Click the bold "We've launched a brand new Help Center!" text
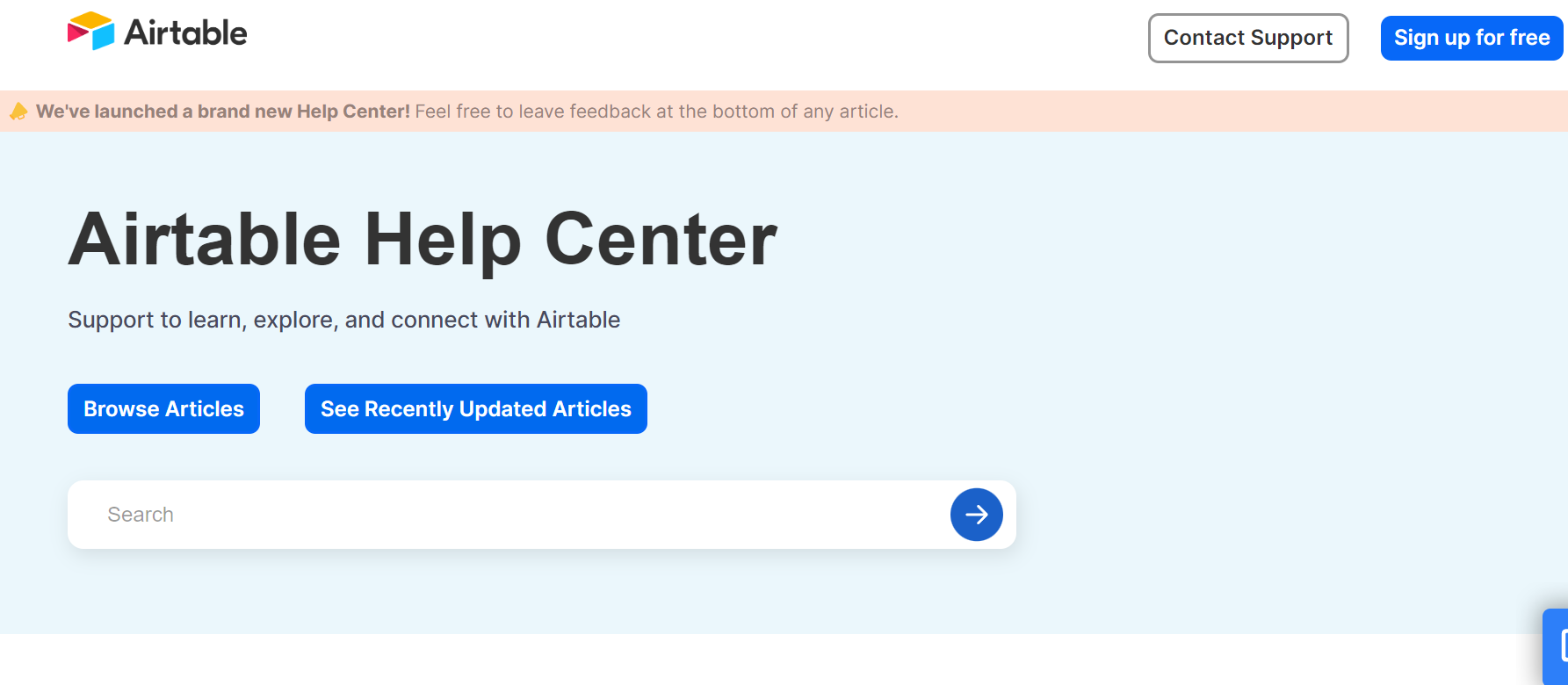 [223, 112]
